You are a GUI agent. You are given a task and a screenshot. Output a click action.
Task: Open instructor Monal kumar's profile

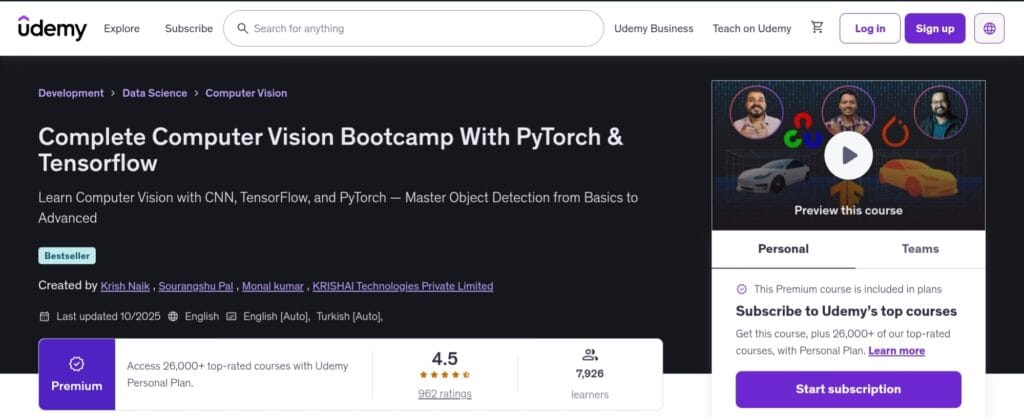(x=273, y=286)
